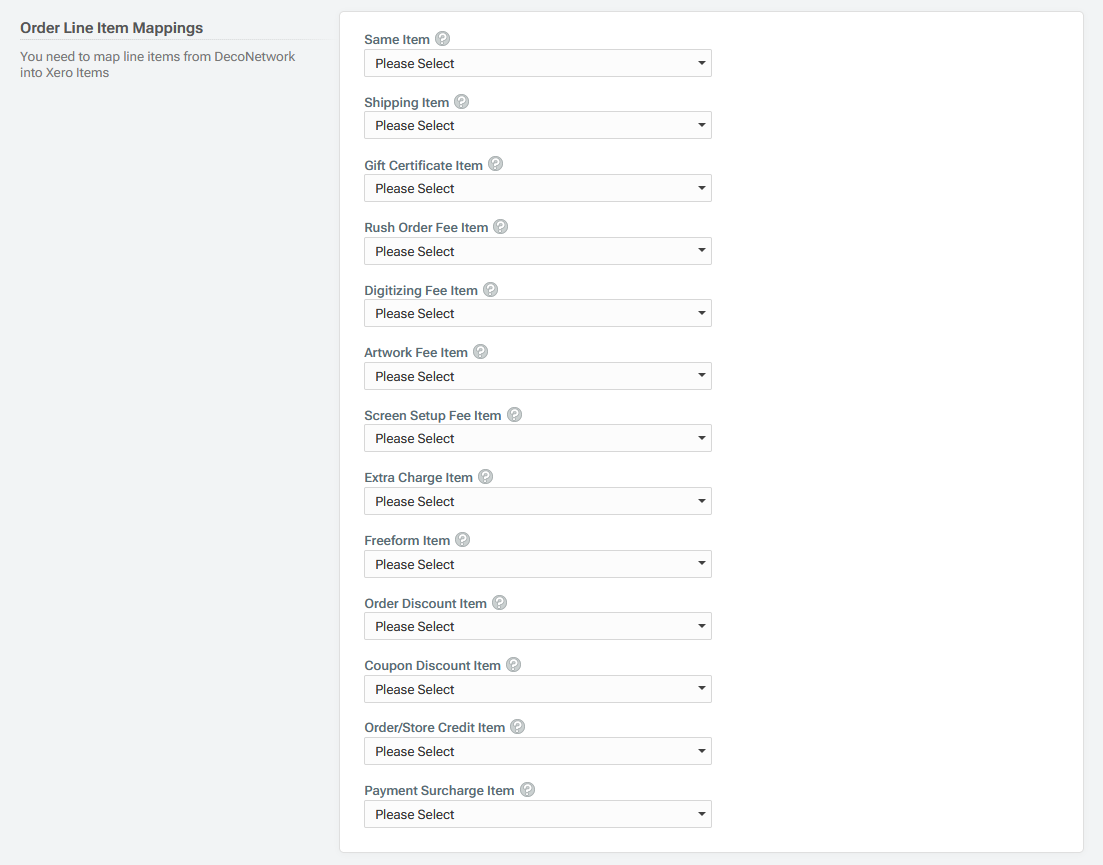
Task: Expand the Rush Order Fee Item select
Action: point(537,251)
